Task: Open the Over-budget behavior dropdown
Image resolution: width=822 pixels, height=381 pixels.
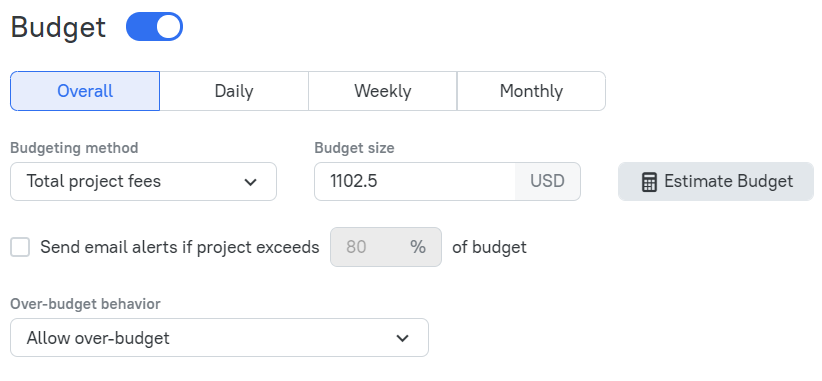Action: point(219,338)
